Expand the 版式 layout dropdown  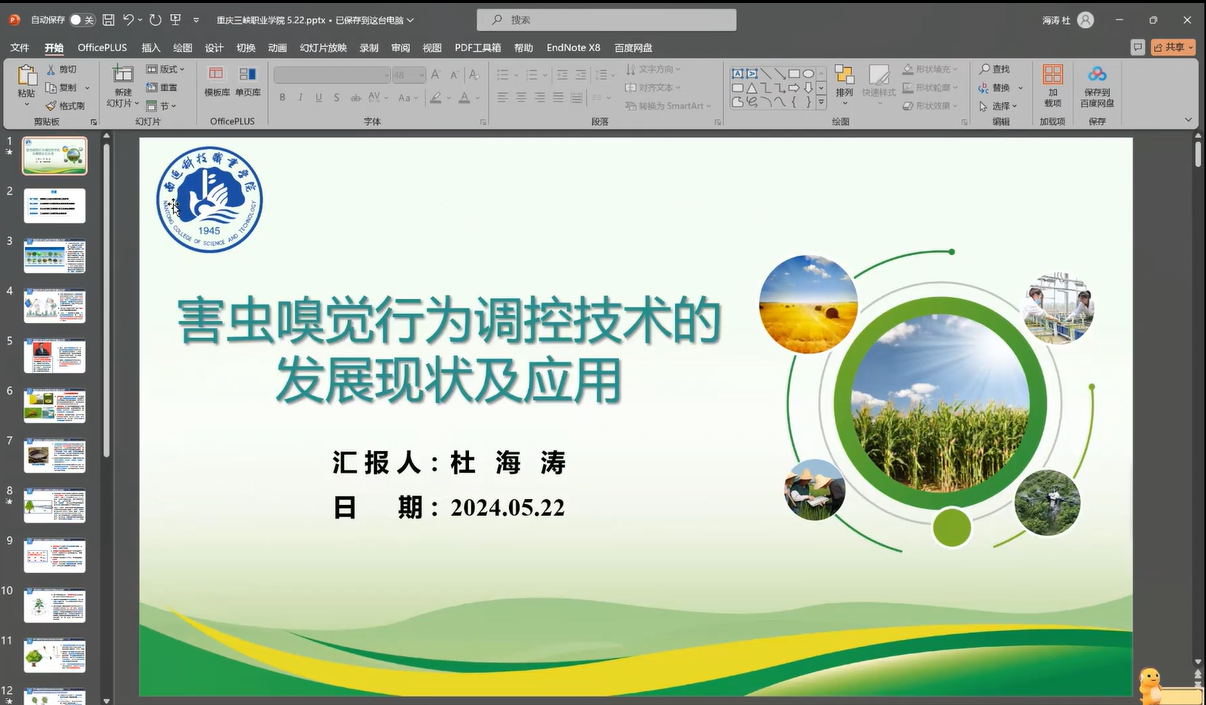click(166, 69)
